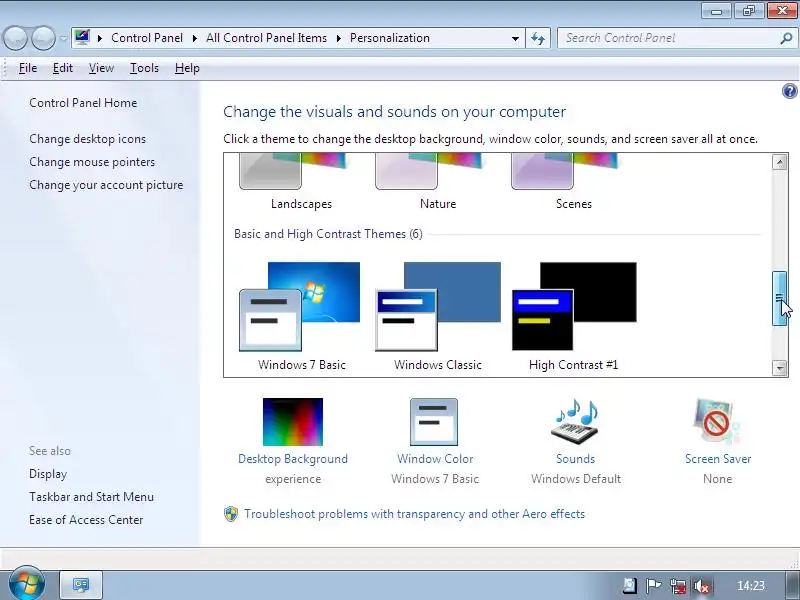Open Desktop Background settings icon
Screen dimensions: 800x600
[293, 422]
